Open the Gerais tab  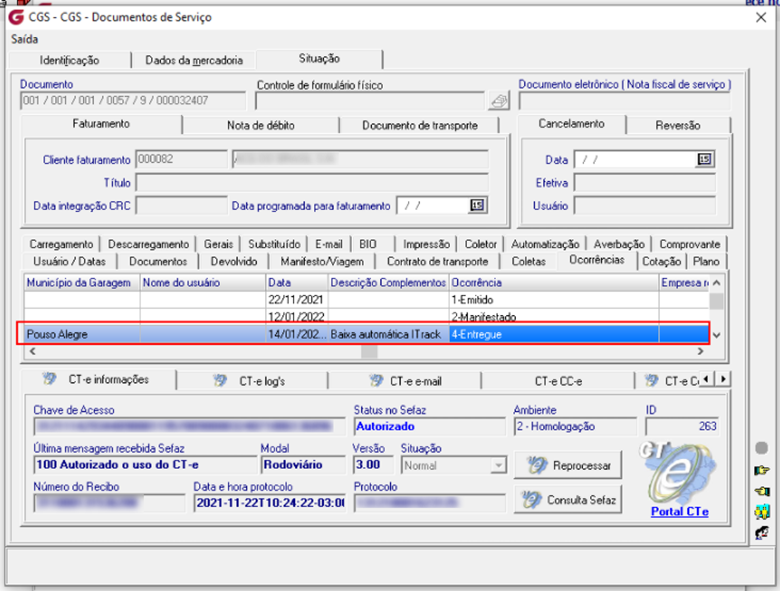[218, 244]
